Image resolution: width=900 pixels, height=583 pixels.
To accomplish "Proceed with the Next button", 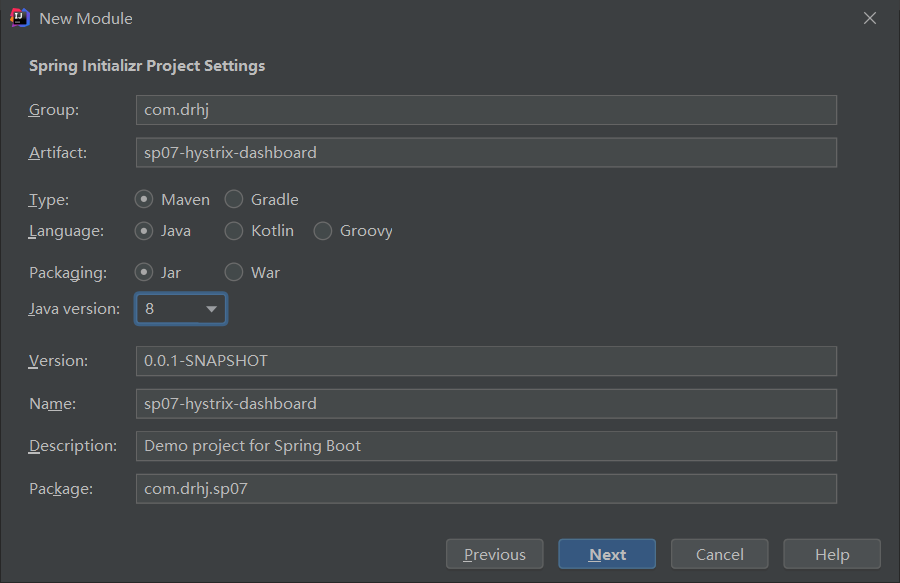I will tap(607, 554).
